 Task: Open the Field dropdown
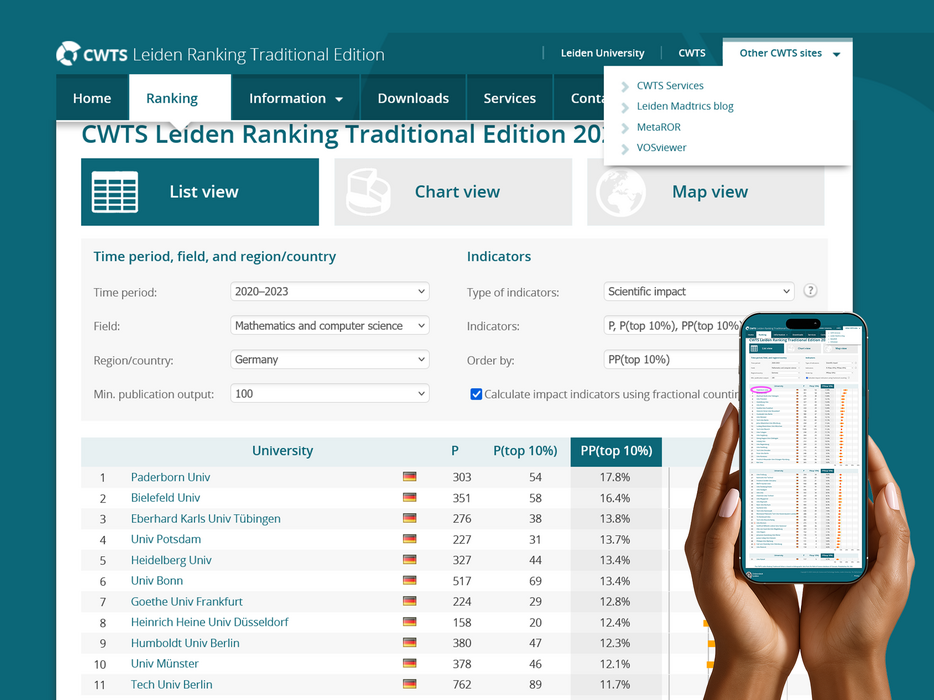[329, 326]
